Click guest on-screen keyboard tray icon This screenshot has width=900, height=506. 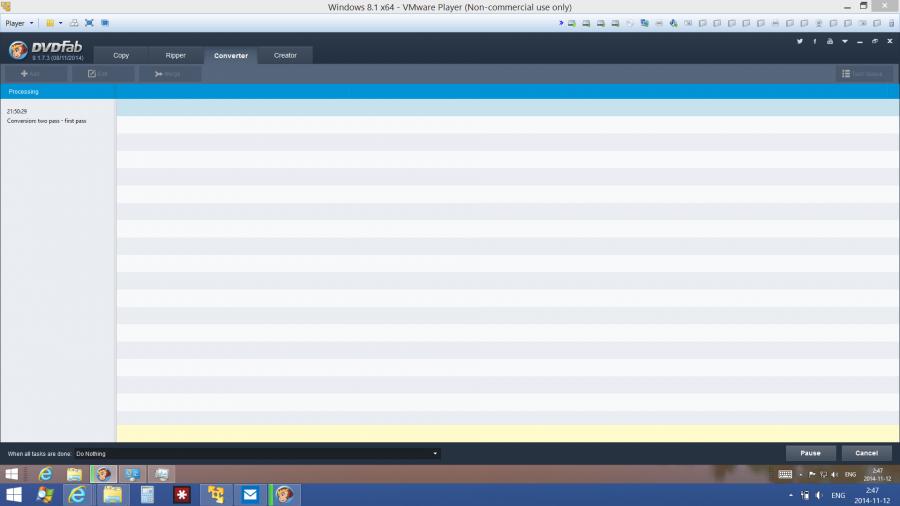(x=785, y=474)
